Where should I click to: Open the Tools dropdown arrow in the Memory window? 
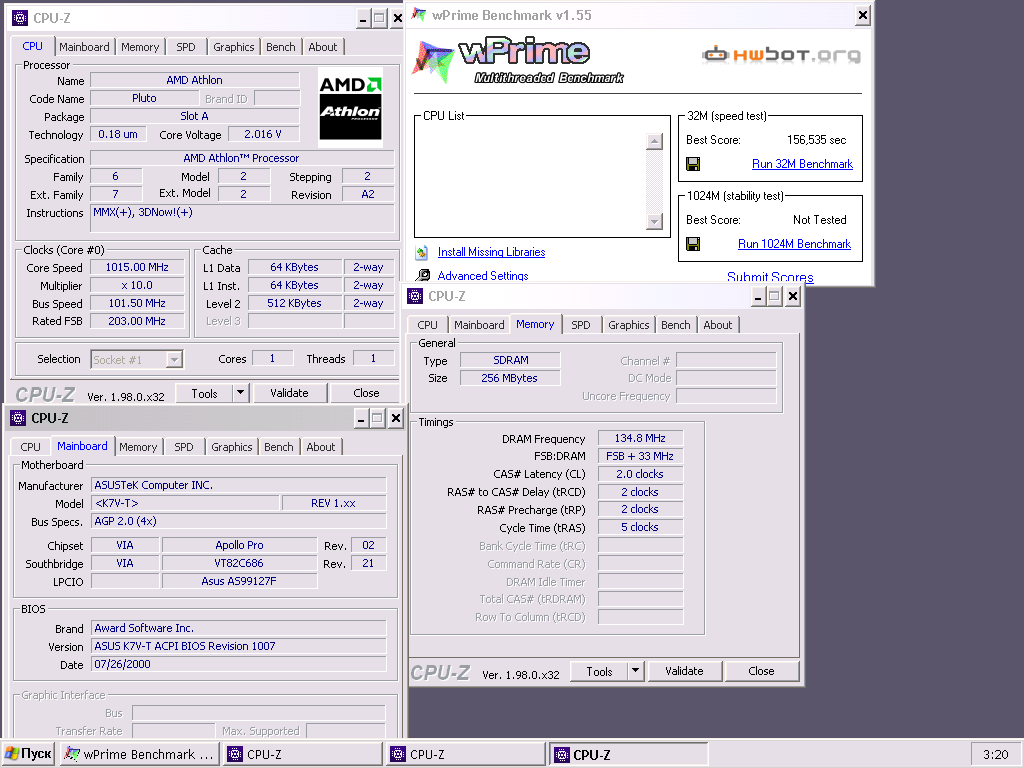click(635, 671)
